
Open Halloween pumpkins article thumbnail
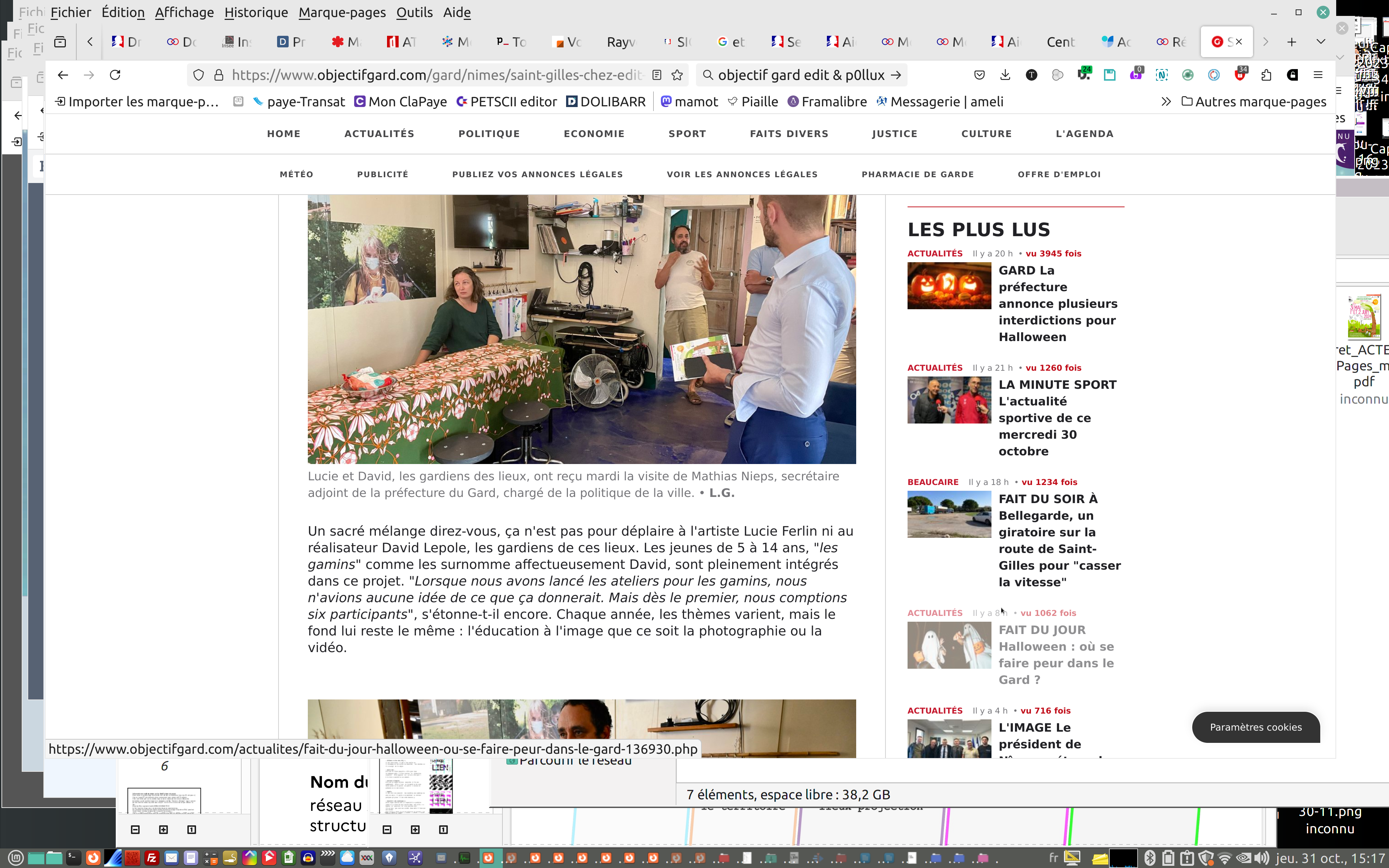tap(949, 286)
